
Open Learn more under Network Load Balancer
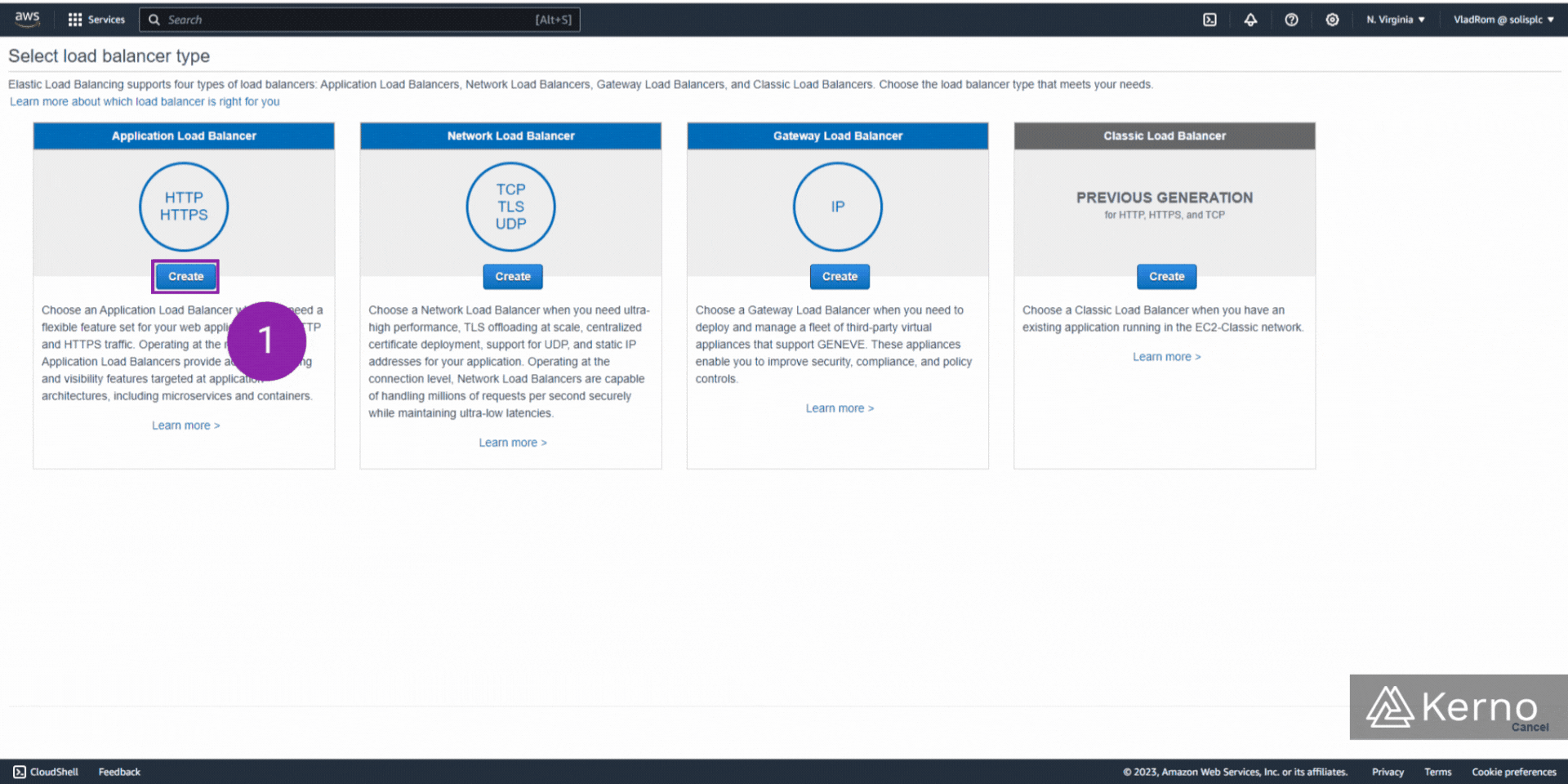point(513,443)
